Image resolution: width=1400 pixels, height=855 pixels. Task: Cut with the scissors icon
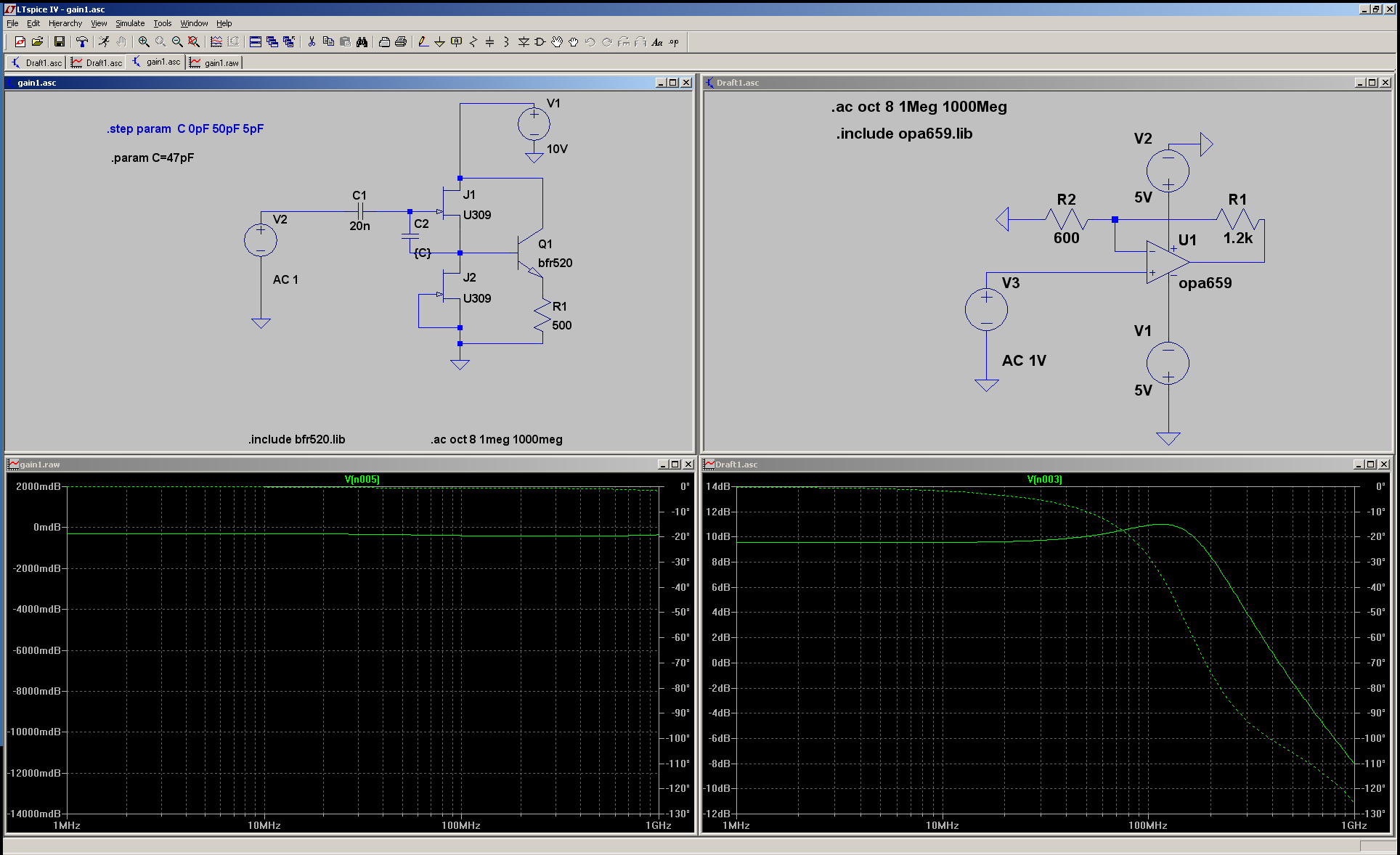tap(312, 42)
